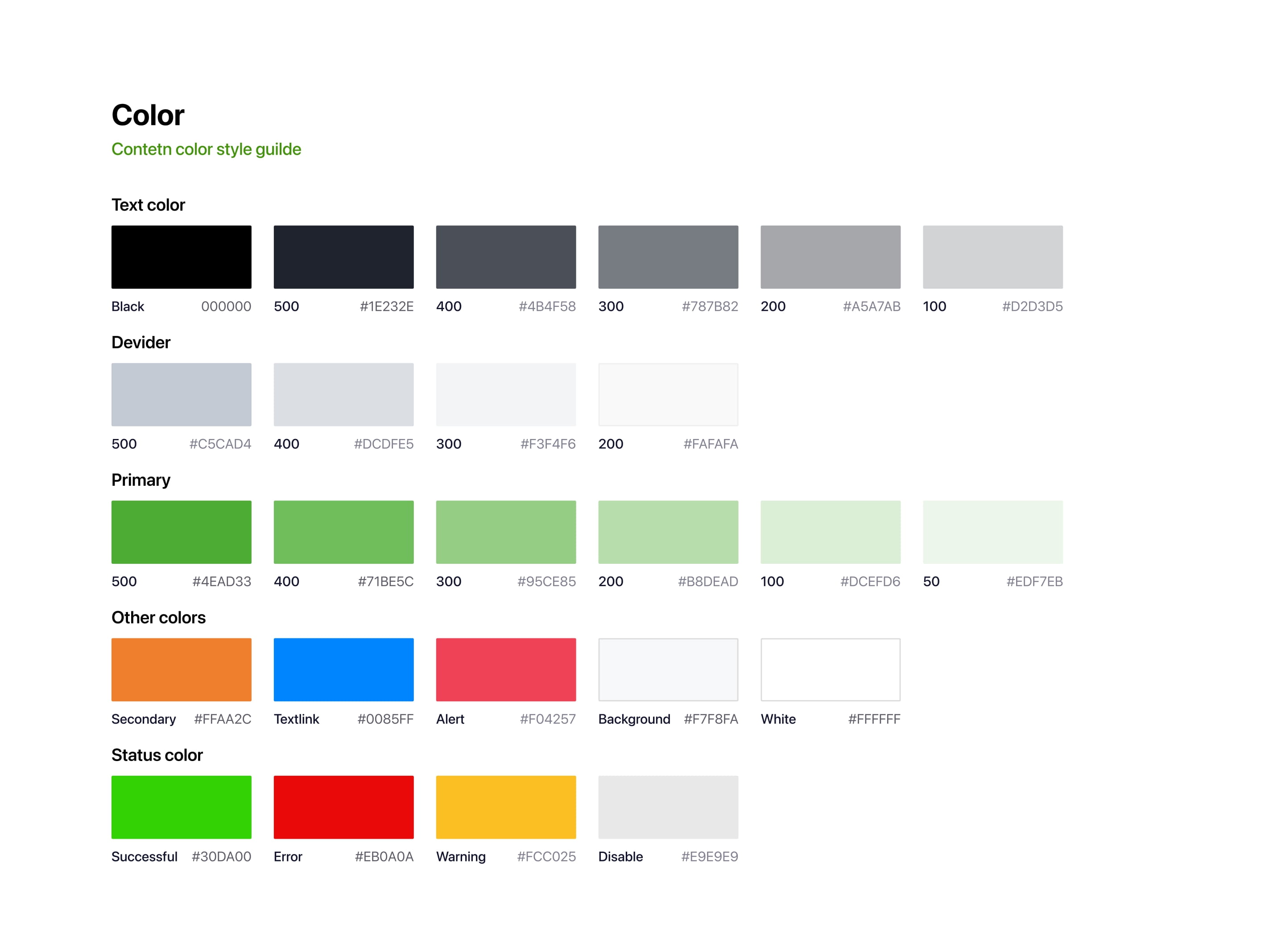Select the Primary 200 #B8DEAD swatch
Image resolution: width=1269 pixels, height=952 pixels.
coord(668,532)
